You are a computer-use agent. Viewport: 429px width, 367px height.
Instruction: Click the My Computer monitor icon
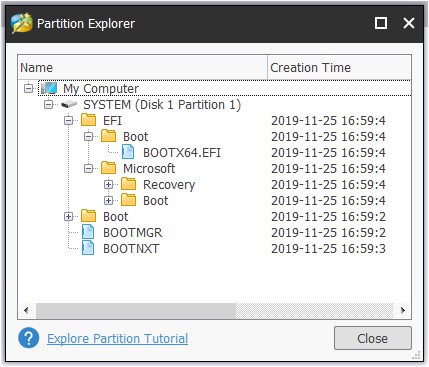point(49,88)
